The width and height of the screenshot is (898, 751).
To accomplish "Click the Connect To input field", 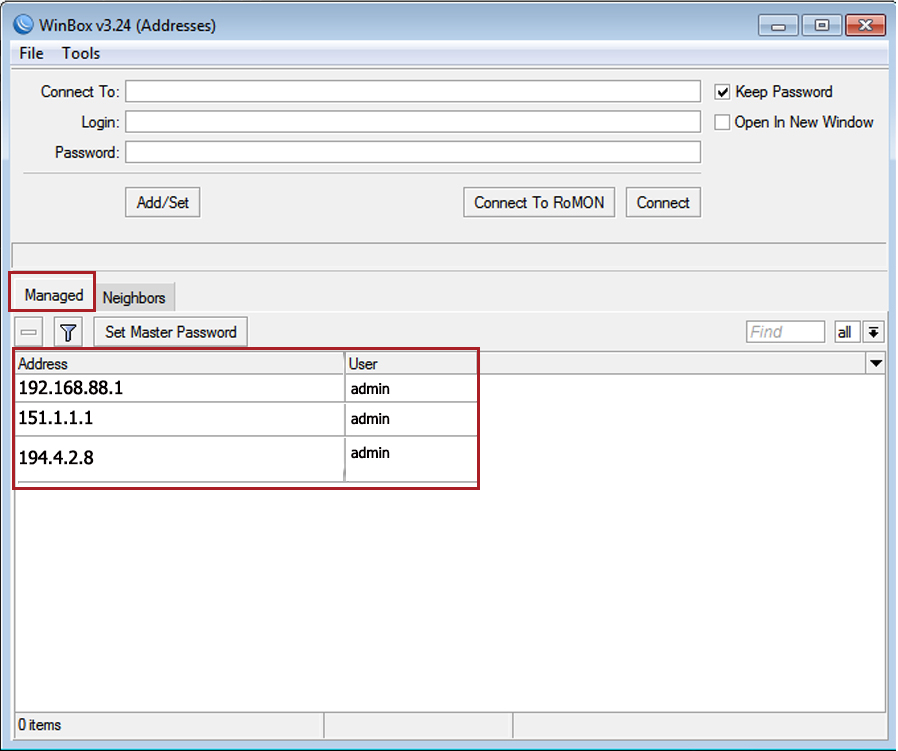I will 412,92.
